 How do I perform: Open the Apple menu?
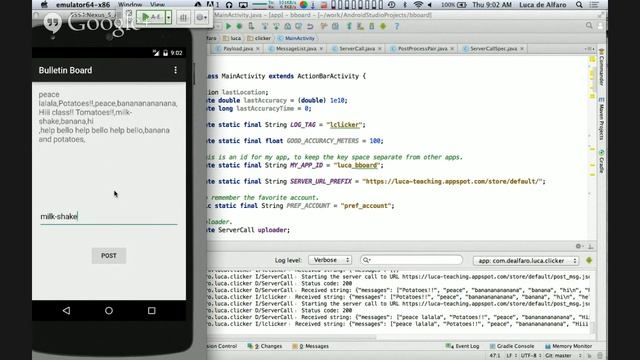[44, 5]
